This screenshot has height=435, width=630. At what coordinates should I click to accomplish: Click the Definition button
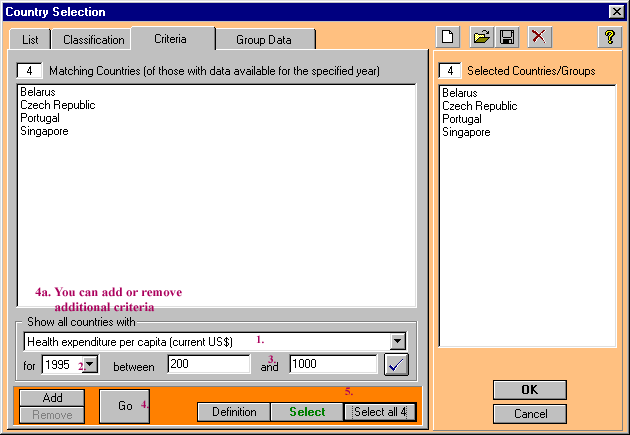pyautogui.click(x=234, y=412)
